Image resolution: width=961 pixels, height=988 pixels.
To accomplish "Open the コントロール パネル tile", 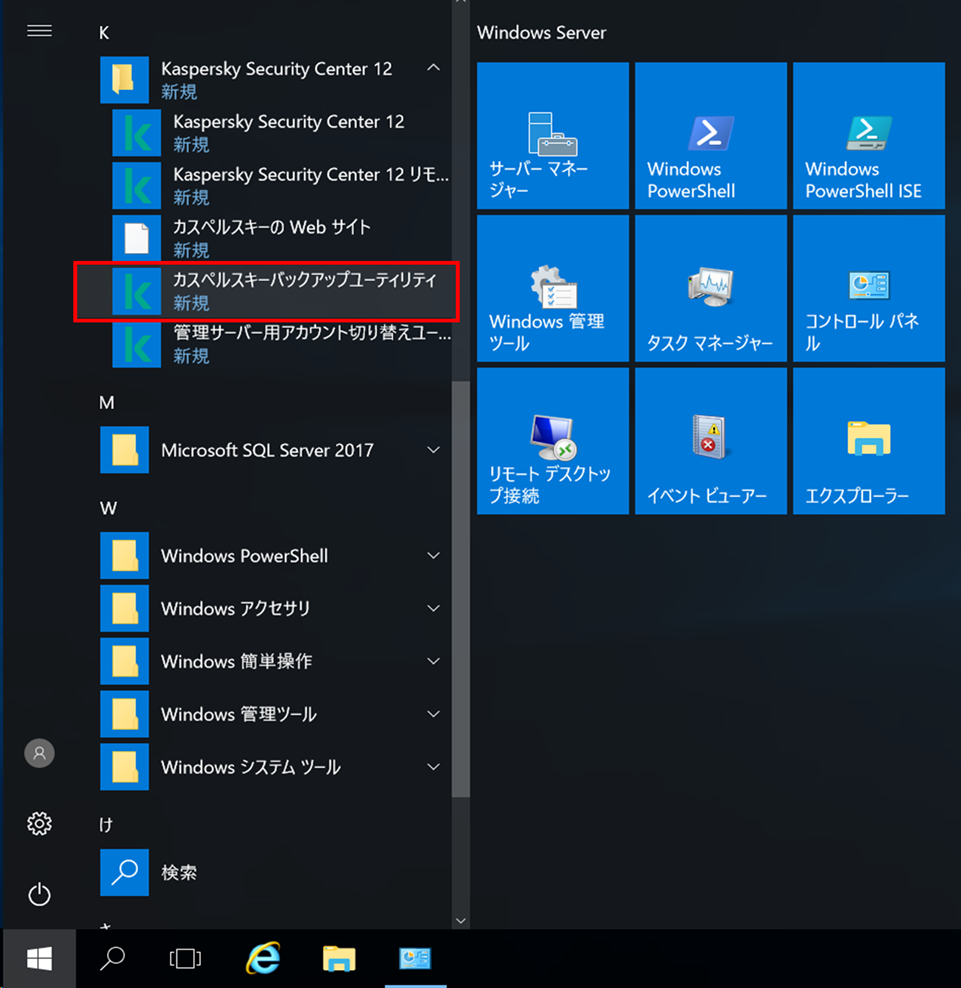I will pyautogui.click(x=869, y=288).
